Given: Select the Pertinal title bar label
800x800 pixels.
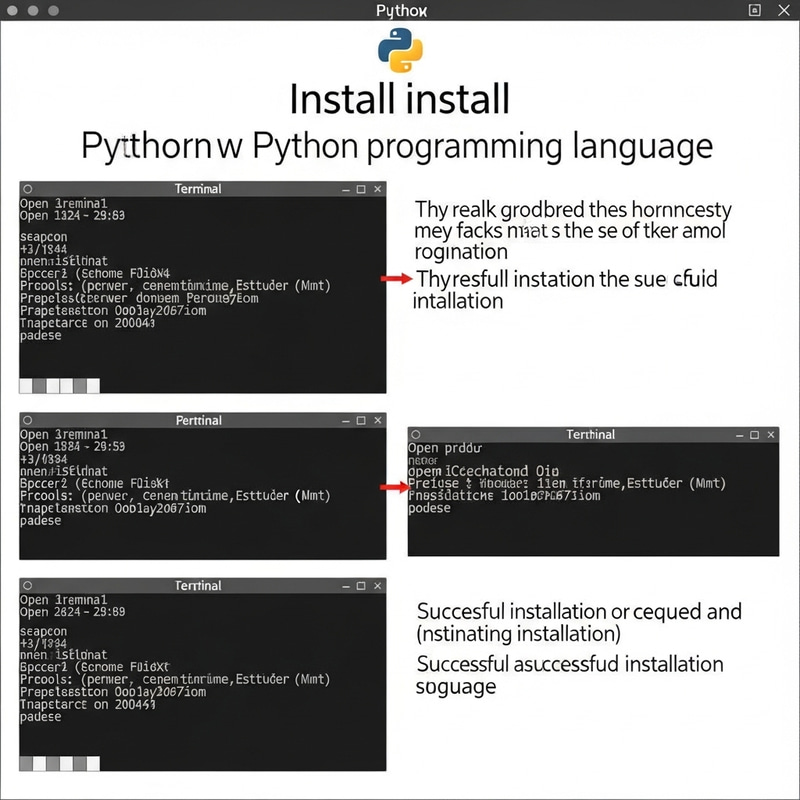Looking at the screenshot, I should point(199,421).
